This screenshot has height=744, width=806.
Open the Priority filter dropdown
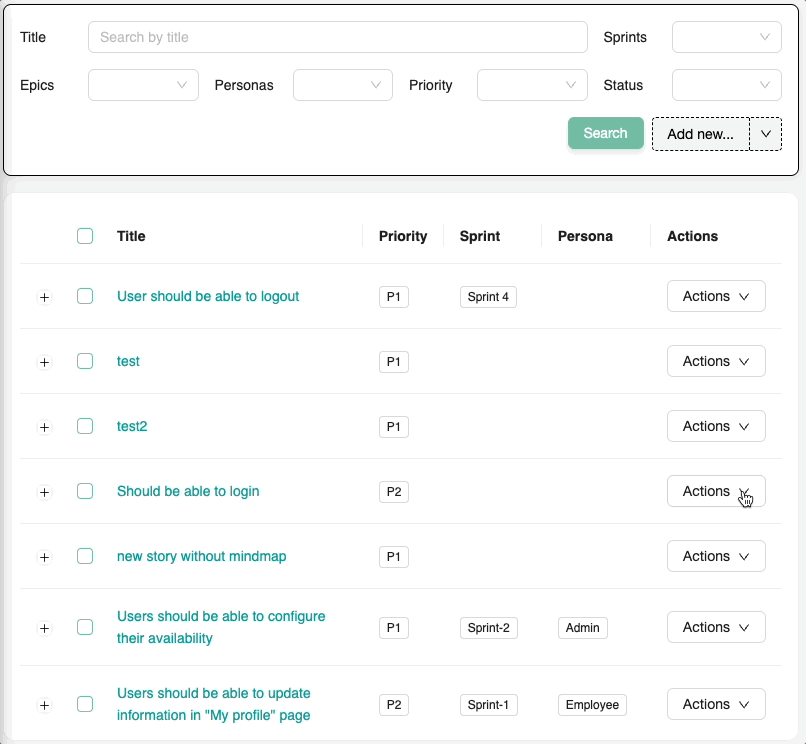point(532,85)
